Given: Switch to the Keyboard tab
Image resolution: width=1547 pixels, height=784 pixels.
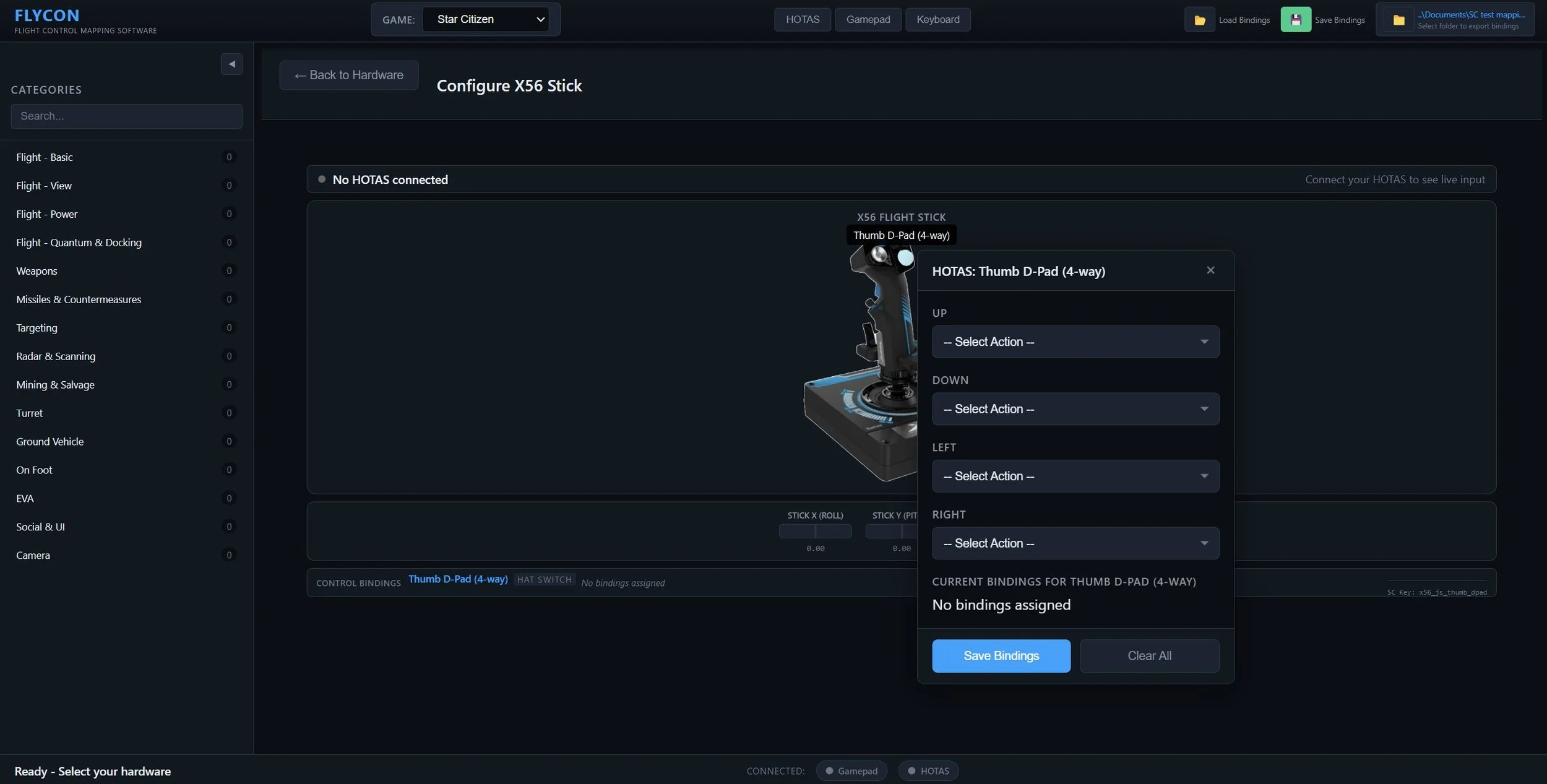Looking at the screenshot, I should coord(937,19).
